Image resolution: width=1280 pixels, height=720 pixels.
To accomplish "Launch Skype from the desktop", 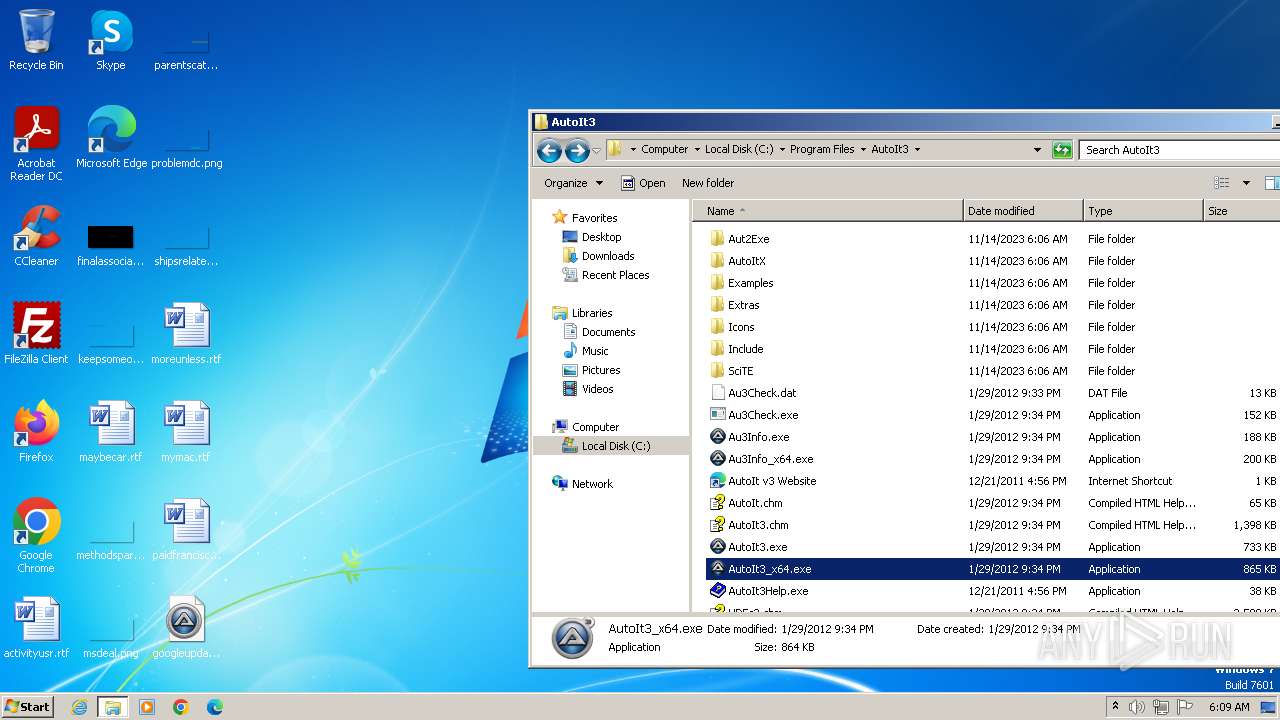I will (111, 40).
